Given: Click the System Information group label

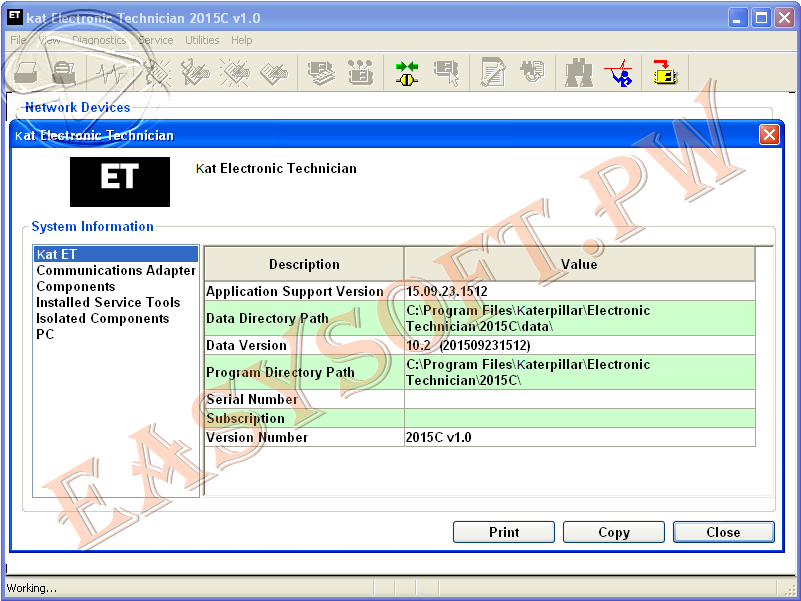Looking at the screenshot, I should (92, 226).
